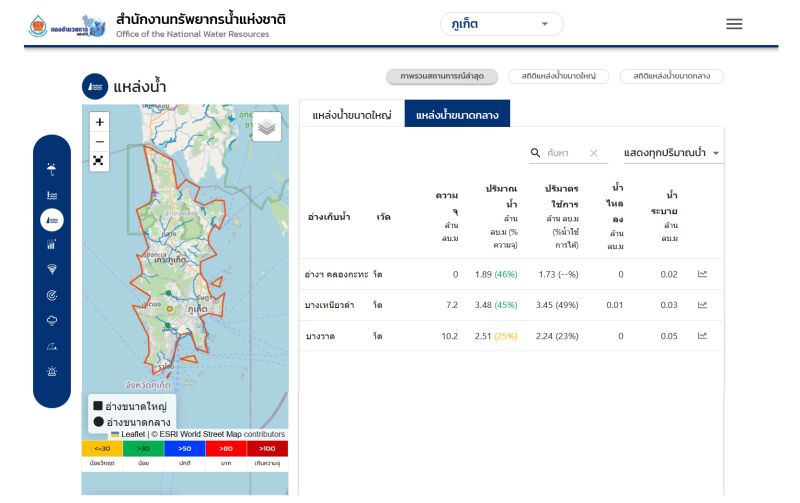Select the alarm siren warning sidebar icon
Viewport: 800px width, 503px height.
point(52,371)
